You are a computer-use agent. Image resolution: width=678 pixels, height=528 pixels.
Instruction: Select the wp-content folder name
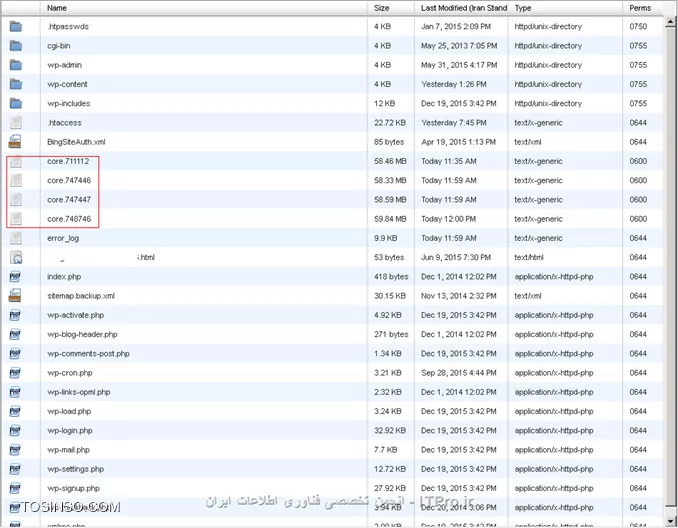pyautogui.click(x=67, y=84)
